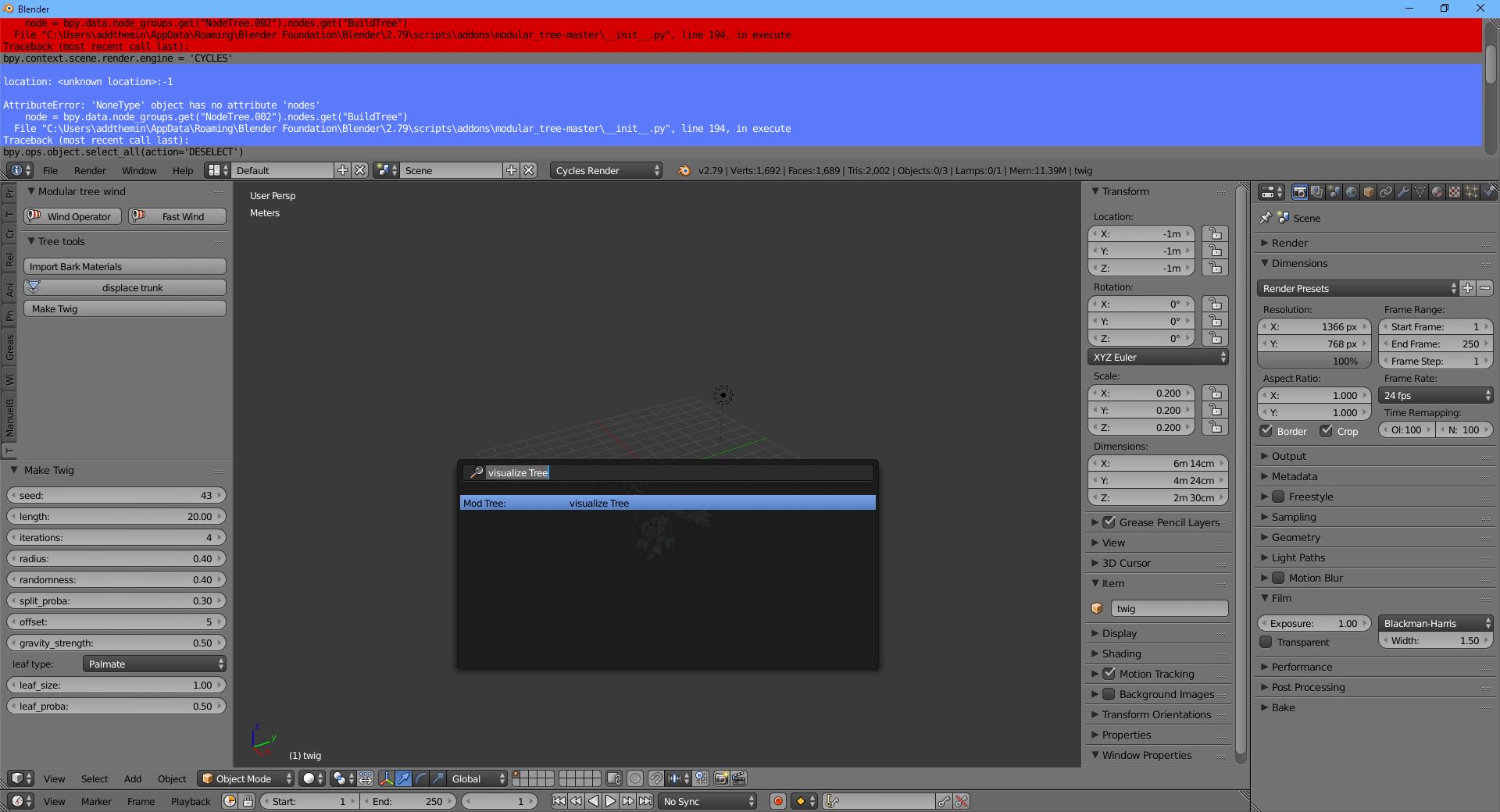
Task: Toggle the Crop checkbox
Action: point(1326,431)
